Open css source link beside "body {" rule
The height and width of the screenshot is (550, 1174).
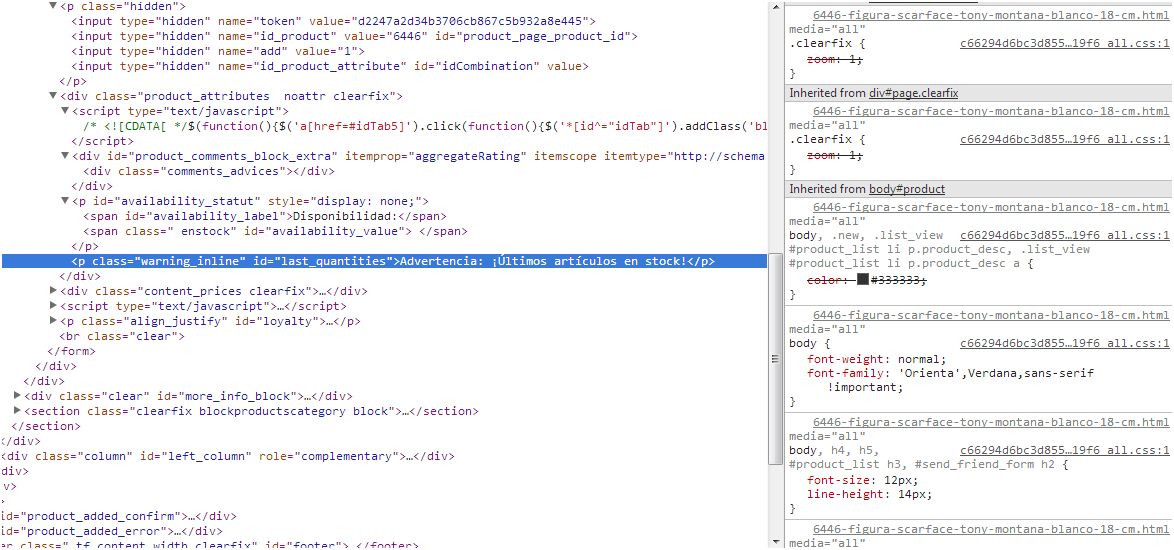pos(1065,343)
